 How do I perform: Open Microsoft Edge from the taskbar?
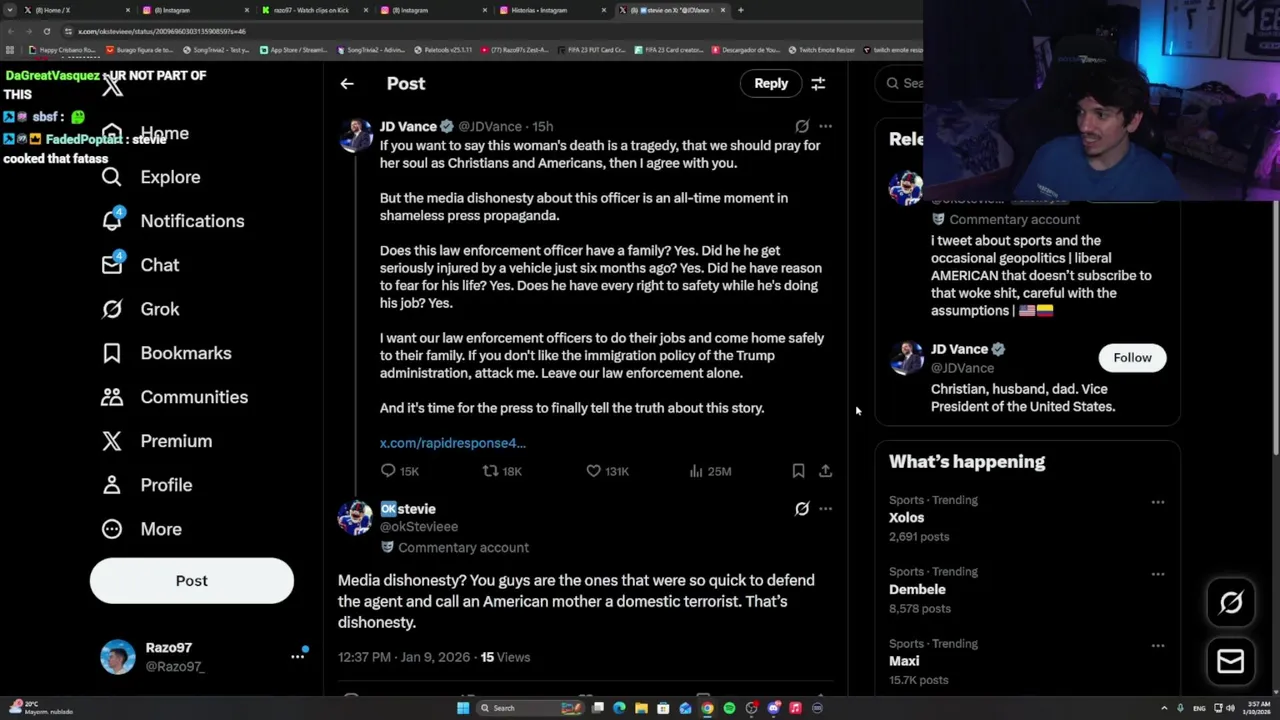[619, 708]
